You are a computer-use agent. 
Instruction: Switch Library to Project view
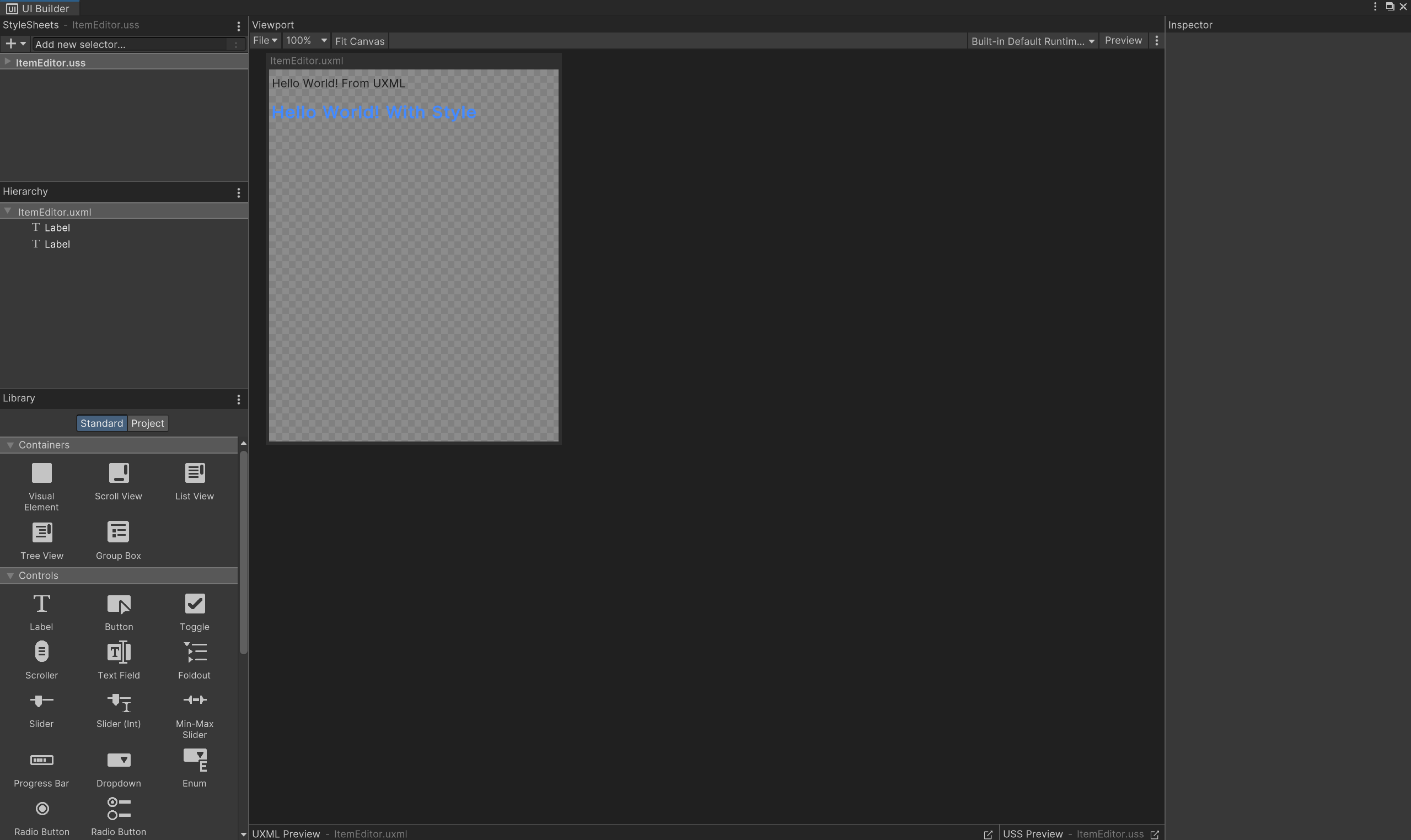[x=148, y=423]
